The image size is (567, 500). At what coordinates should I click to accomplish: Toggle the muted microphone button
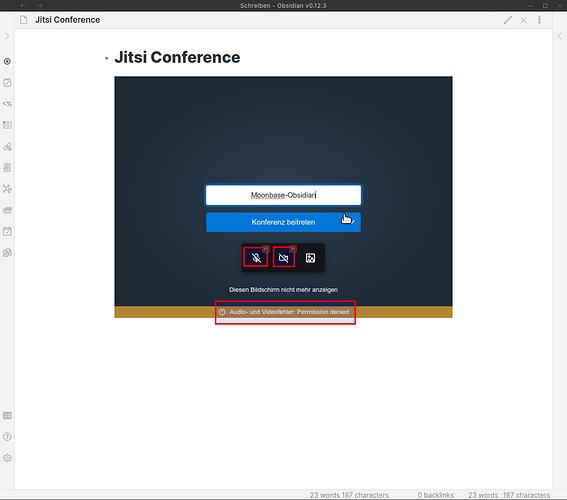coord(256,258)
